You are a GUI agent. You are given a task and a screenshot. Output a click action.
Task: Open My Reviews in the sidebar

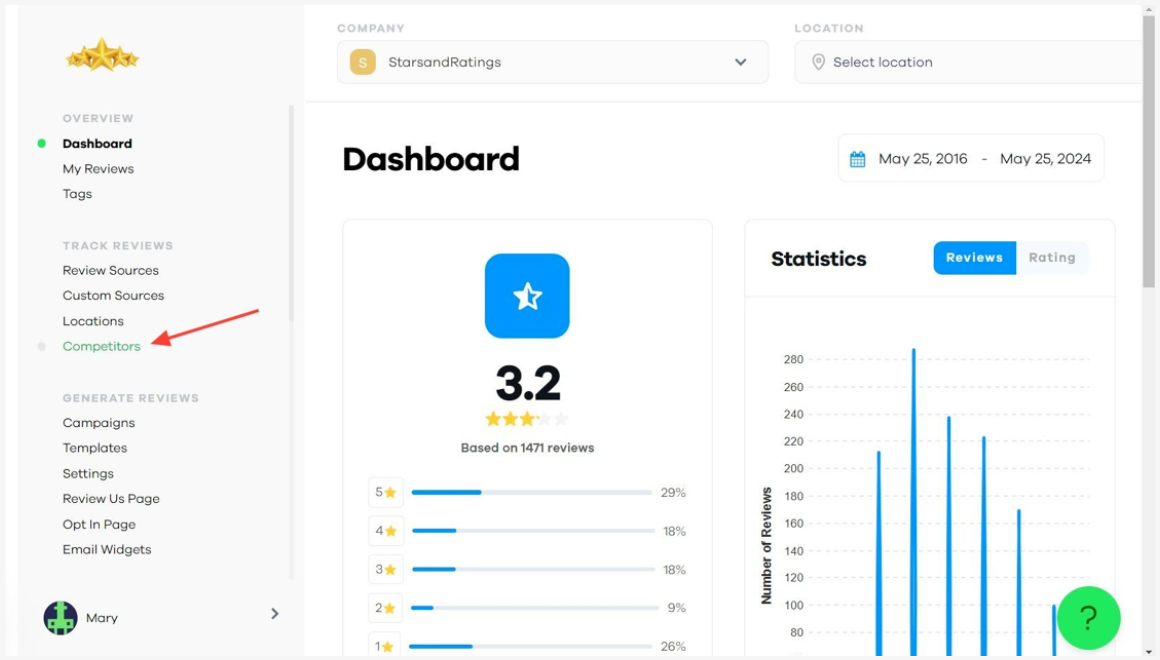pos(98,169)
